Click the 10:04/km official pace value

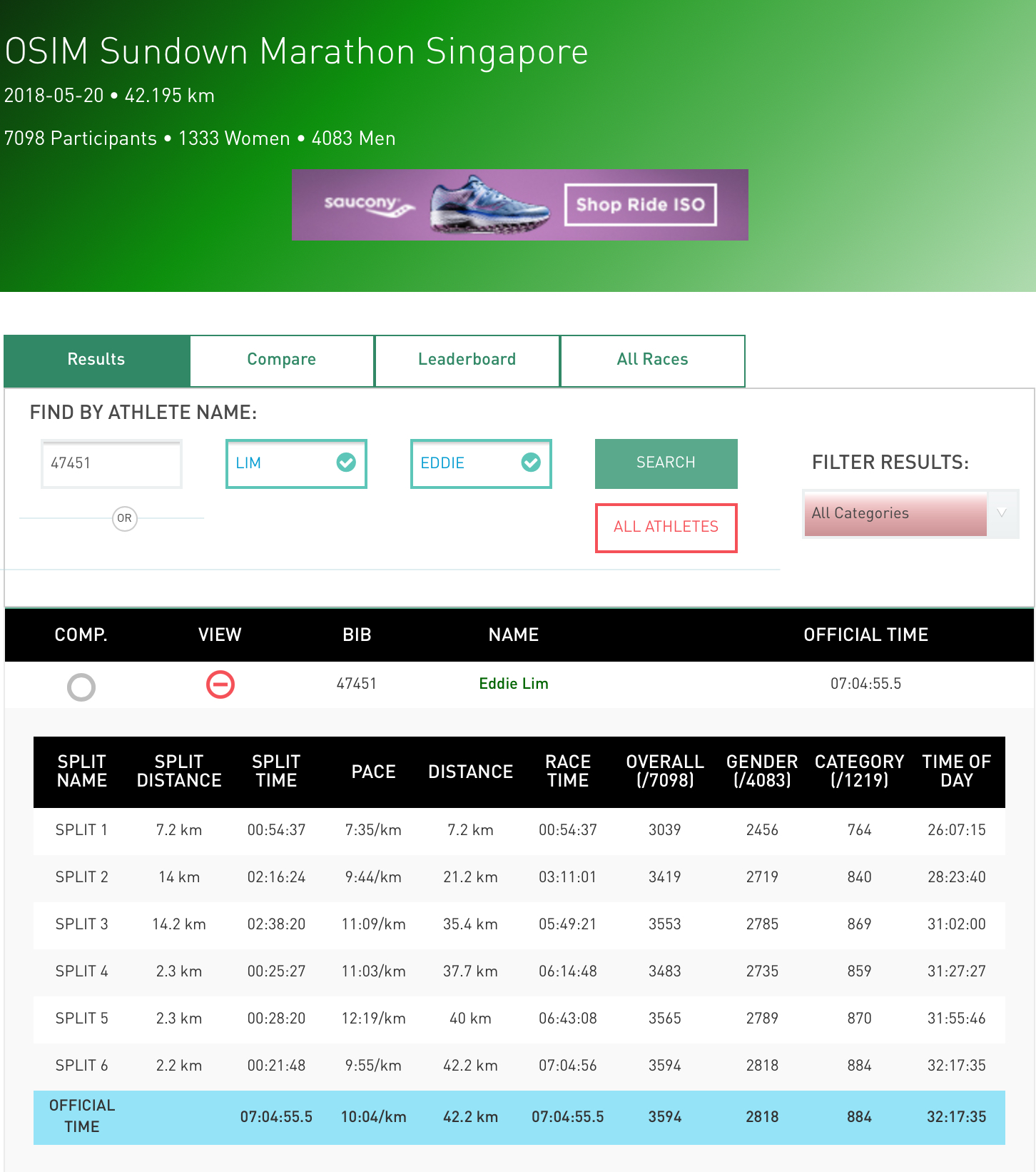(373, 1117)
